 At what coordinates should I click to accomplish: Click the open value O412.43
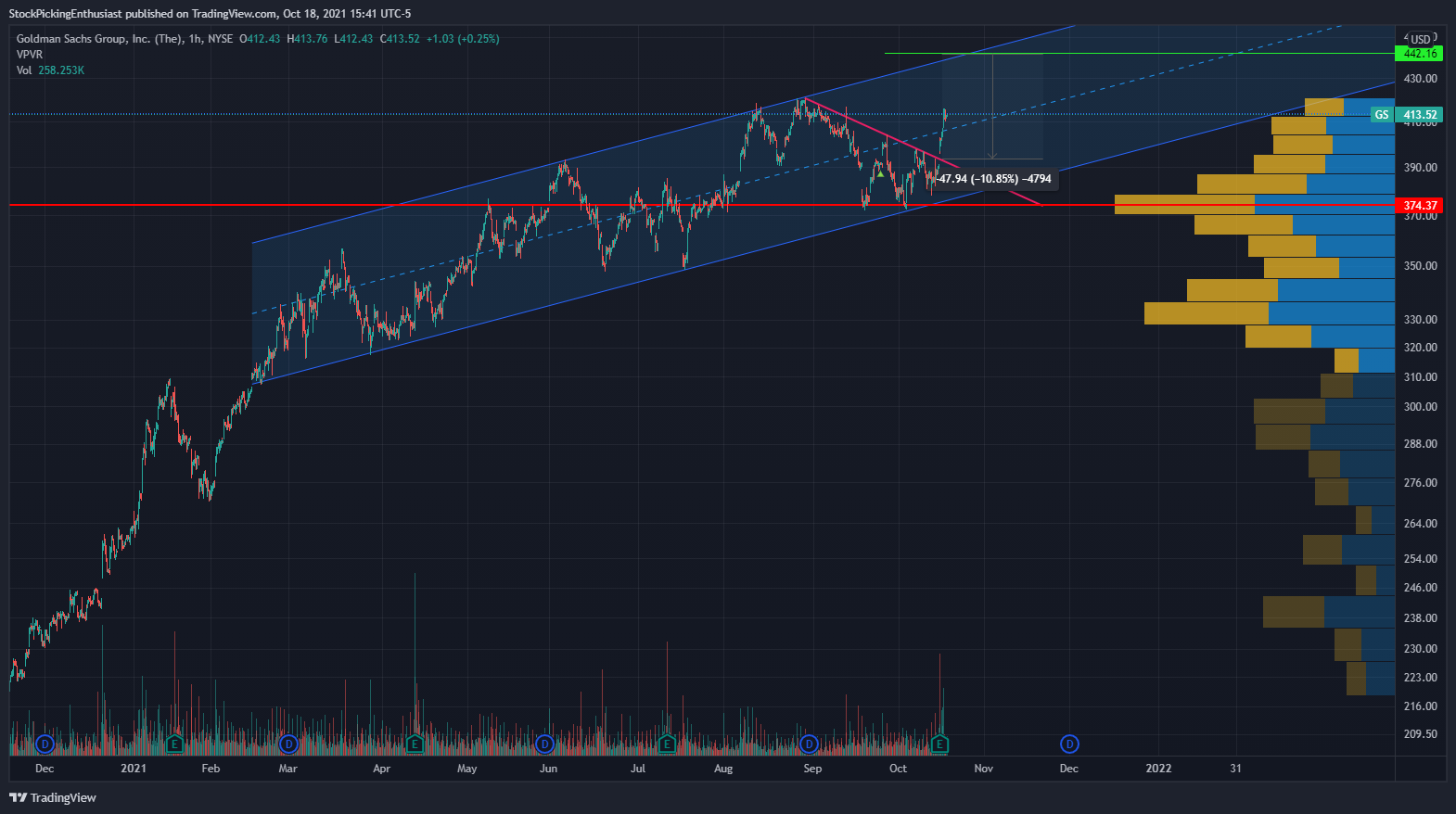click(260, 39)
